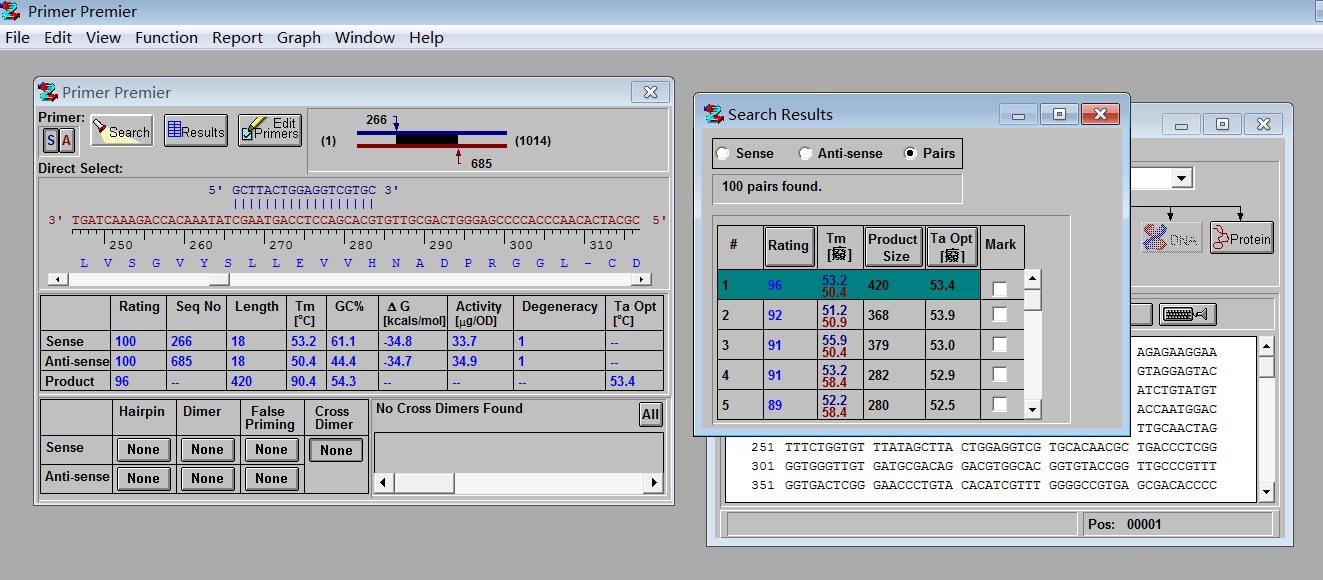Click Sense Hairpin None button
This screenshot has width=1323, height=580.
pyautogui.click(x=143, y=450)
